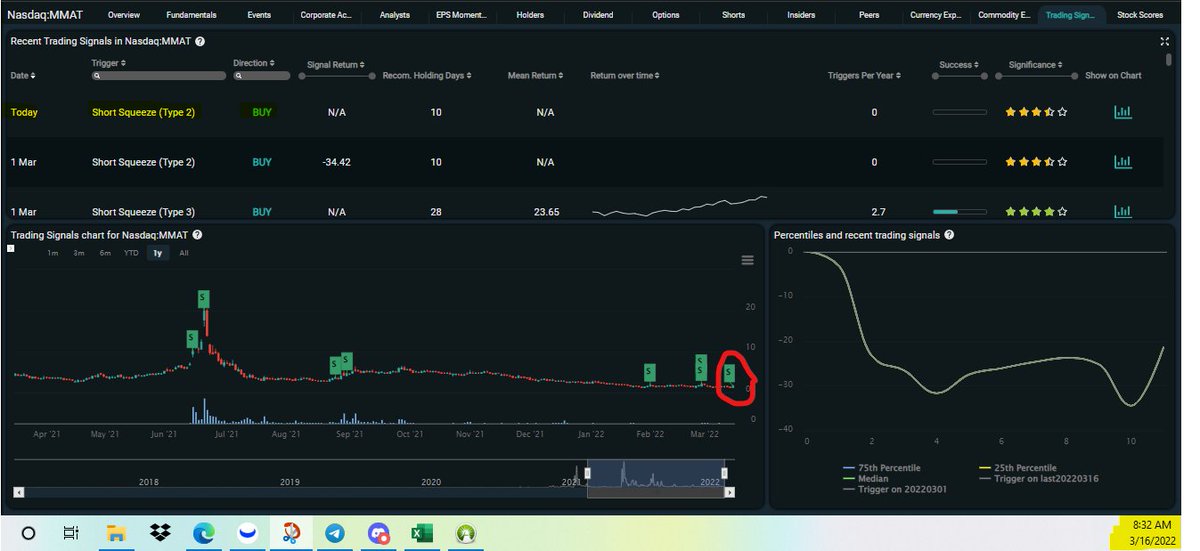Open the chart hamburger context menu
This screenshot has width=1200, height=551.
click(747, 260)
